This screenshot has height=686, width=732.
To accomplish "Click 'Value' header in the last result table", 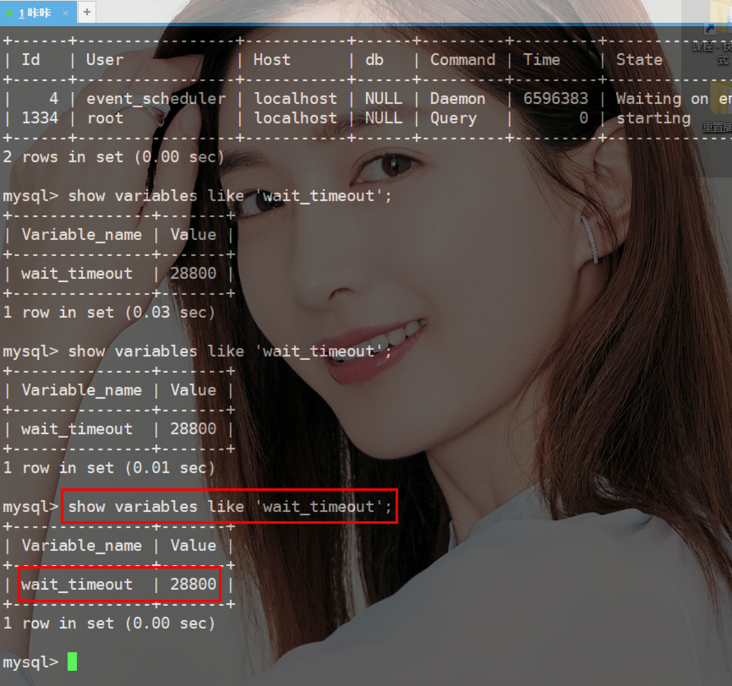I will click(193, 545).
